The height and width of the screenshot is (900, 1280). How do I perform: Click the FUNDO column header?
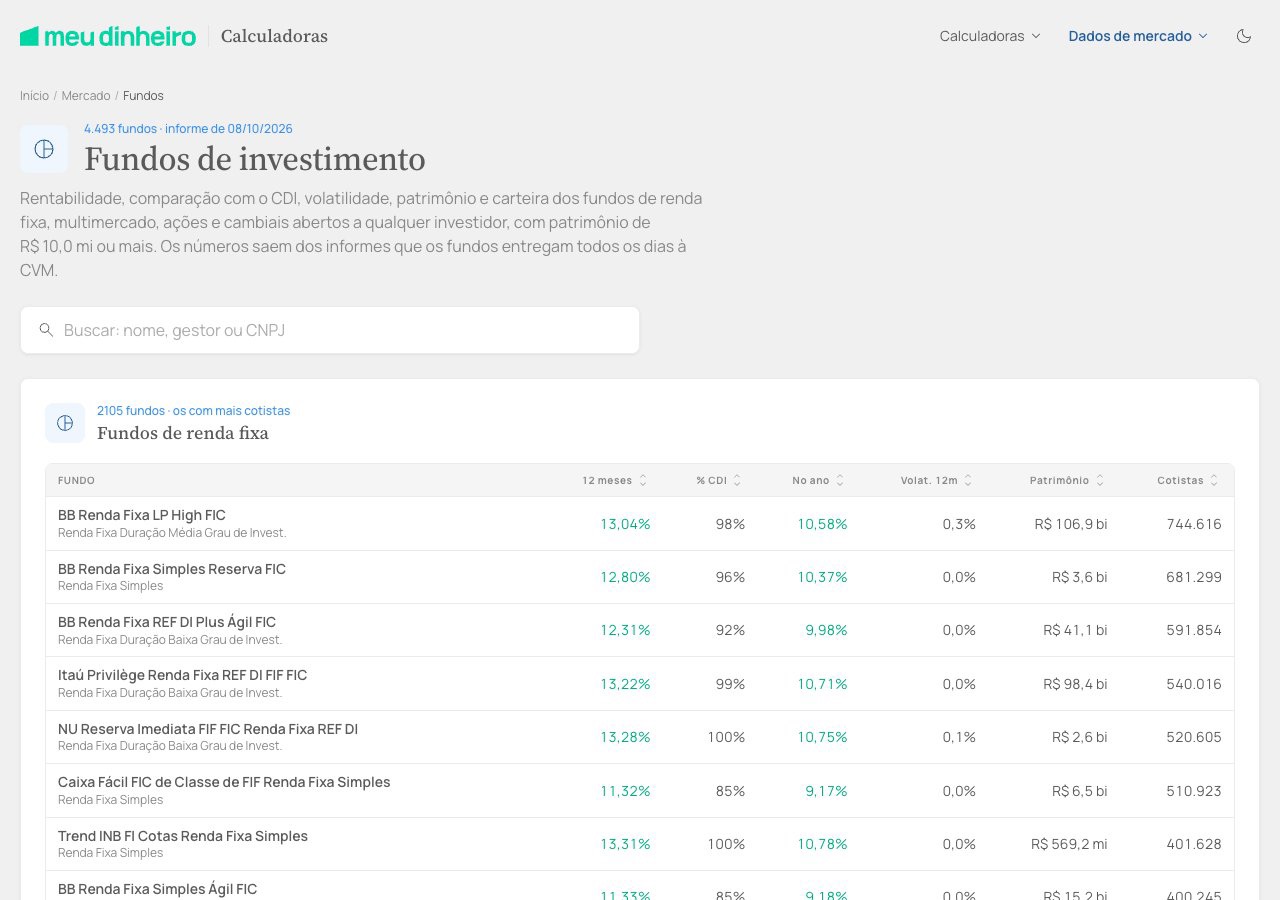pyautogui.click(x=76, y=481)
